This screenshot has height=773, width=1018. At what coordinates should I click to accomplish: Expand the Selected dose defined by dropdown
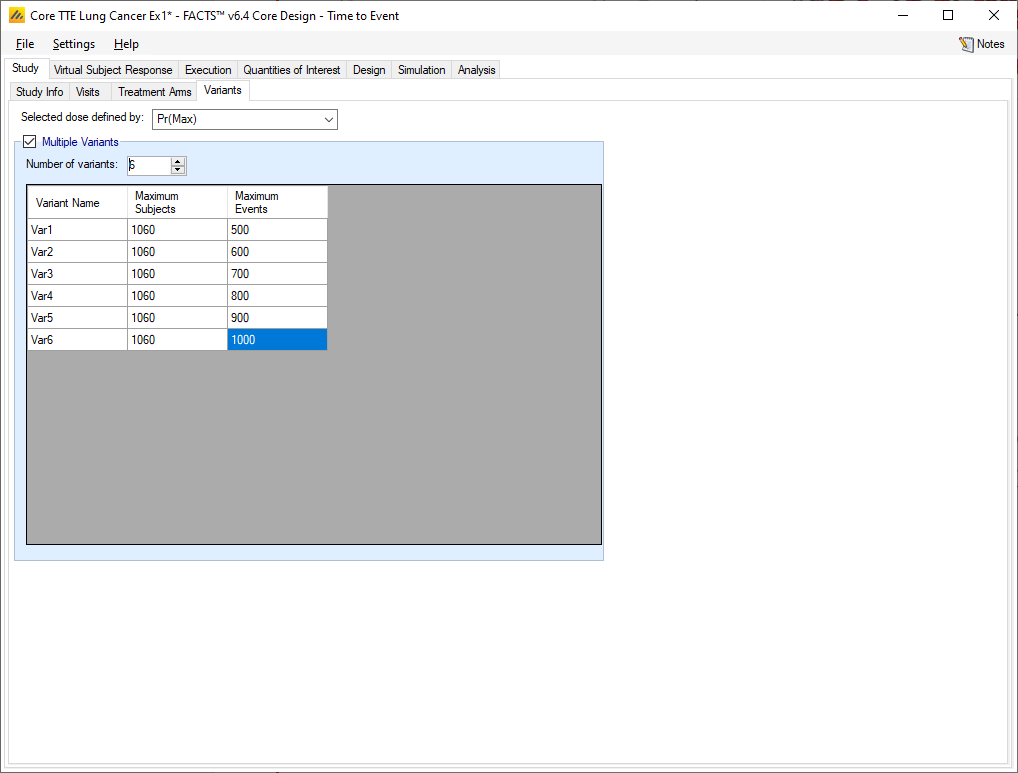[x=244, y=120]
